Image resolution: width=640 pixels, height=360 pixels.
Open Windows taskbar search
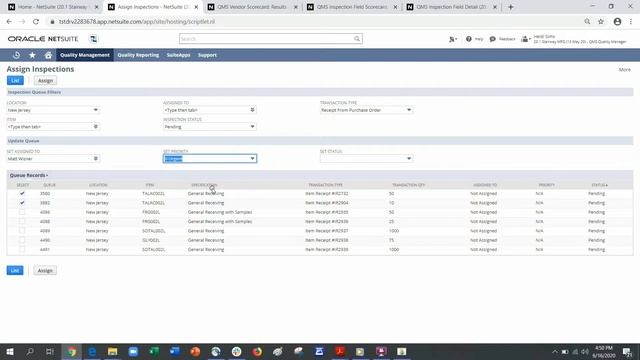pos(30,351)
